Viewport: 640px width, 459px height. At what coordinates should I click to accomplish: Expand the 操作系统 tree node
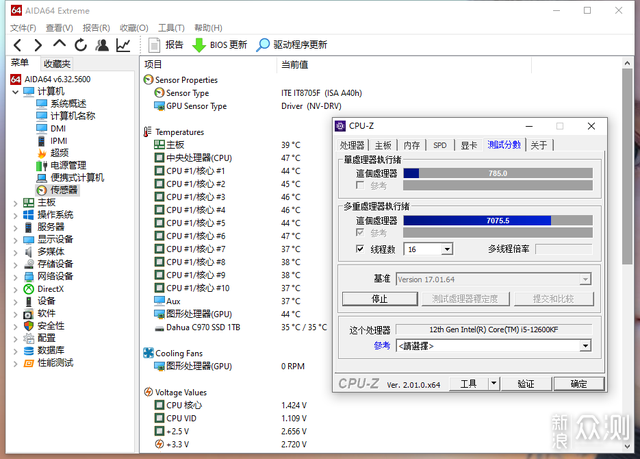pyautogui.click(x=16, y=215)
